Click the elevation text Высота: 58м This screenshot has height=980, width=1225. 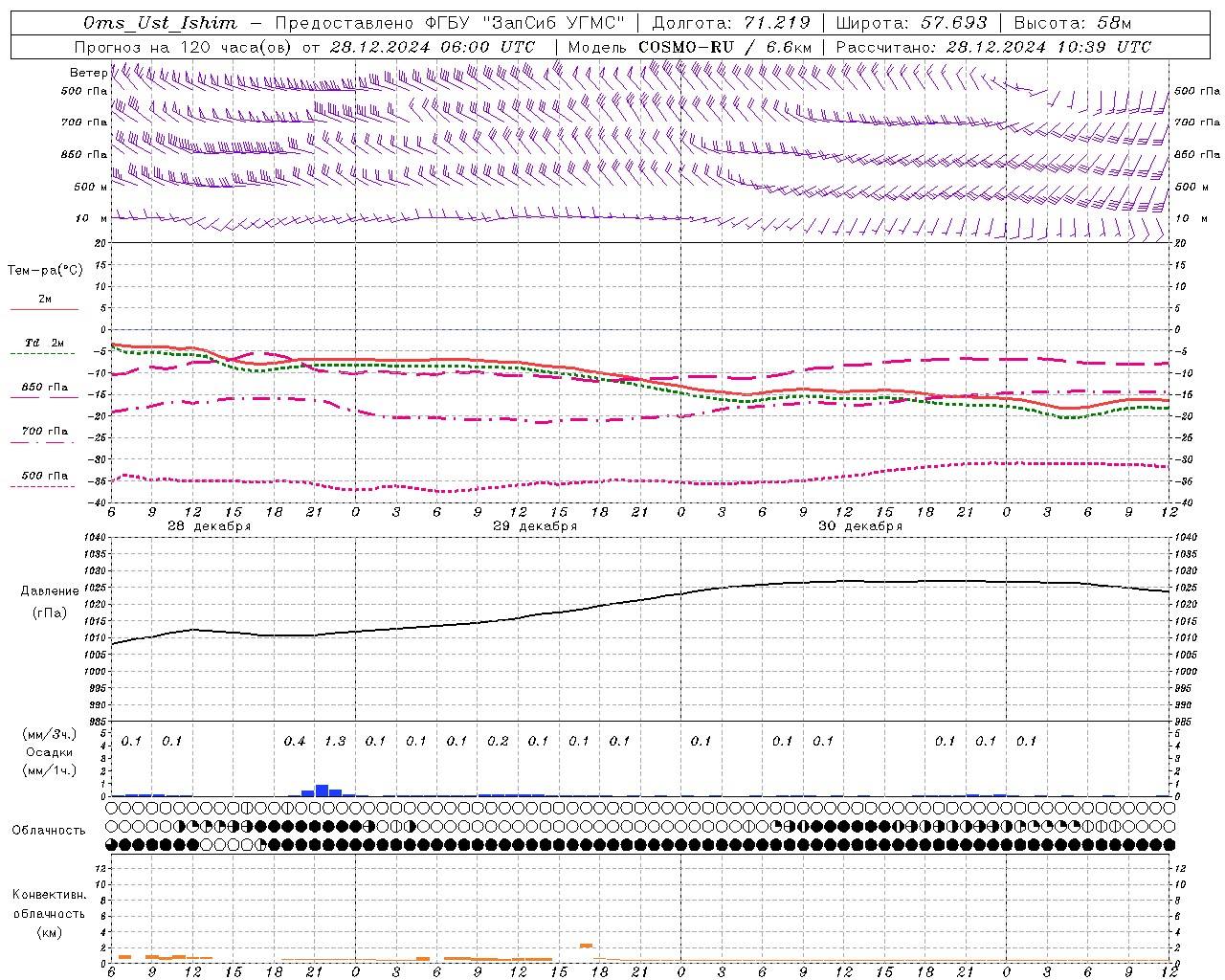click(1072, 23)
